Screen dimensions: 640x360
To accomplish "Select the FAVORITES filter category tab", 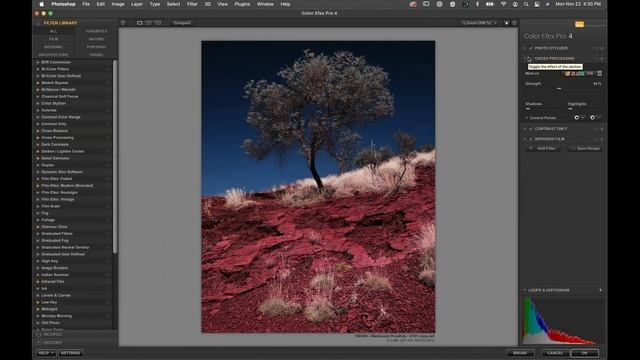I will coord(96,31).
